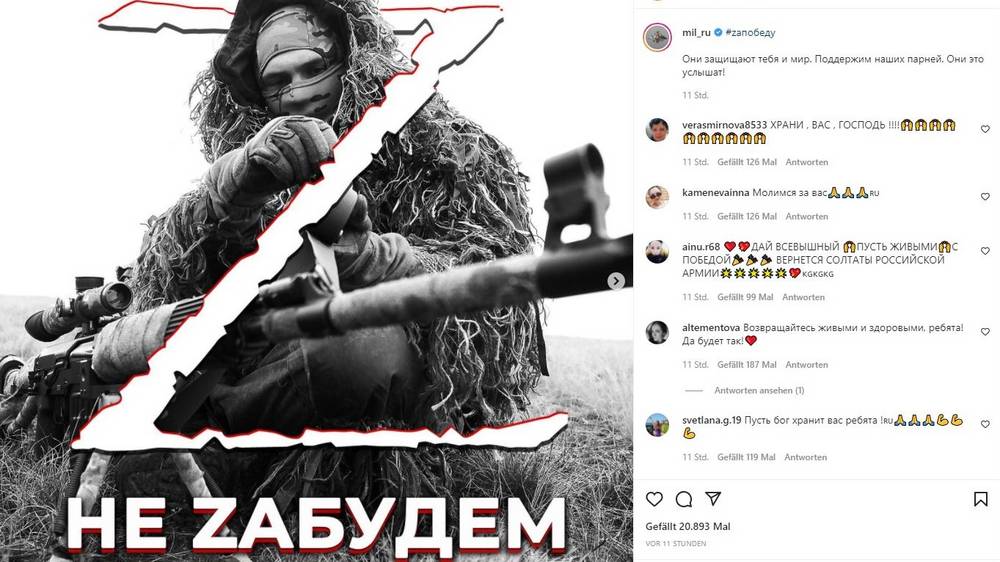Click 'Antworten' under svetlana.g.19's comment
The image size is (1000, 562).
pyautogui.click(x=805, y=457)
